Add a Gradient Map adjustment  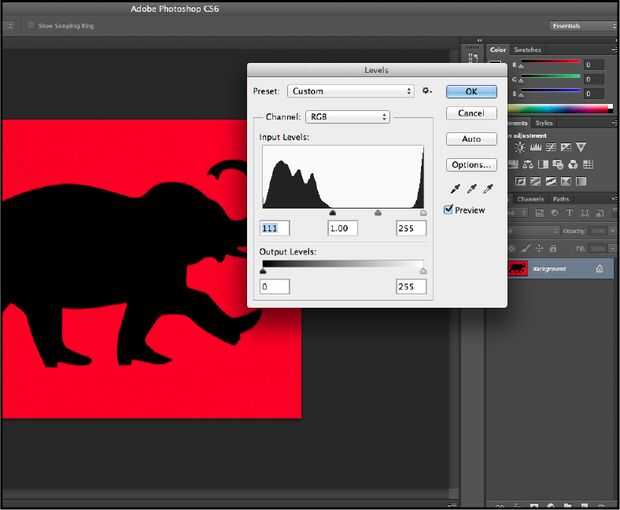click(581, 181)
